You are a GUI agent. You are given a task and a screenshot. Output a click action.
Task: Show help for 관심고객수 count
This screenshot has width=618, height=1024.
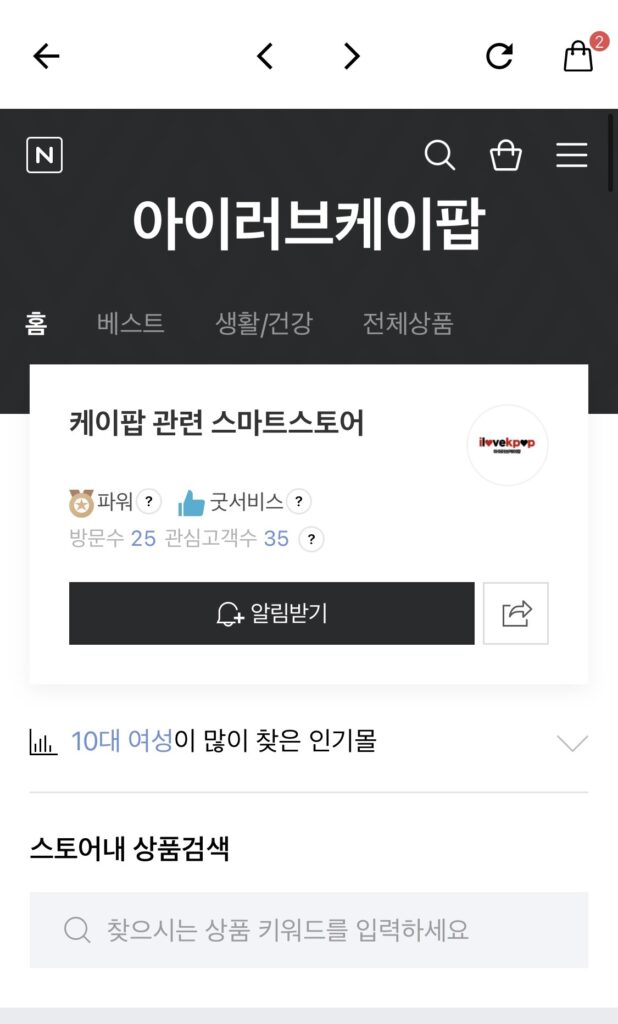pos(311,539)
